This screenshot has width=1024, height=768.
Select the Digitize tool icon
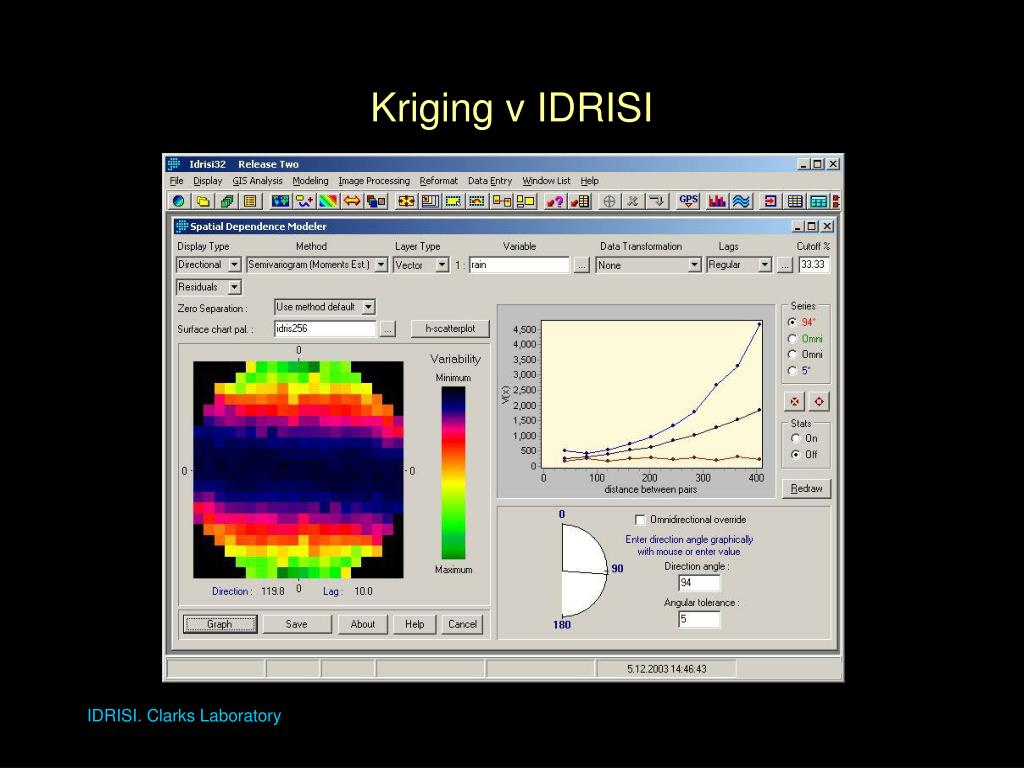point(304,201)
